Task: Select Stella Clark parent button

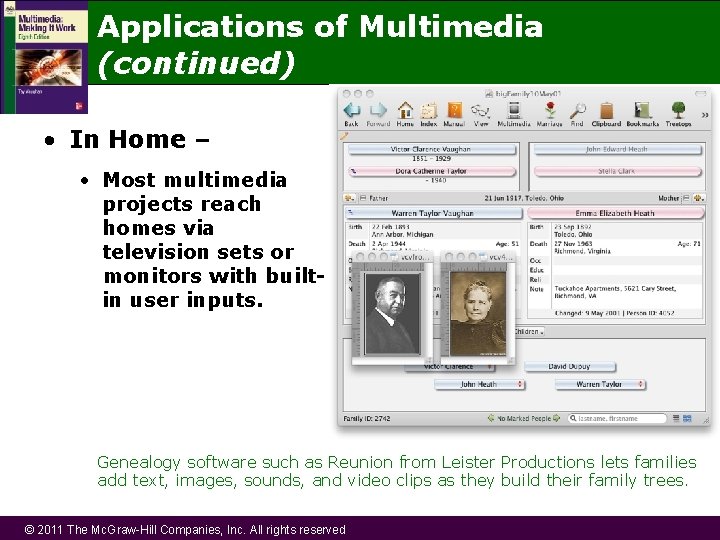Action: click(617, 171)
